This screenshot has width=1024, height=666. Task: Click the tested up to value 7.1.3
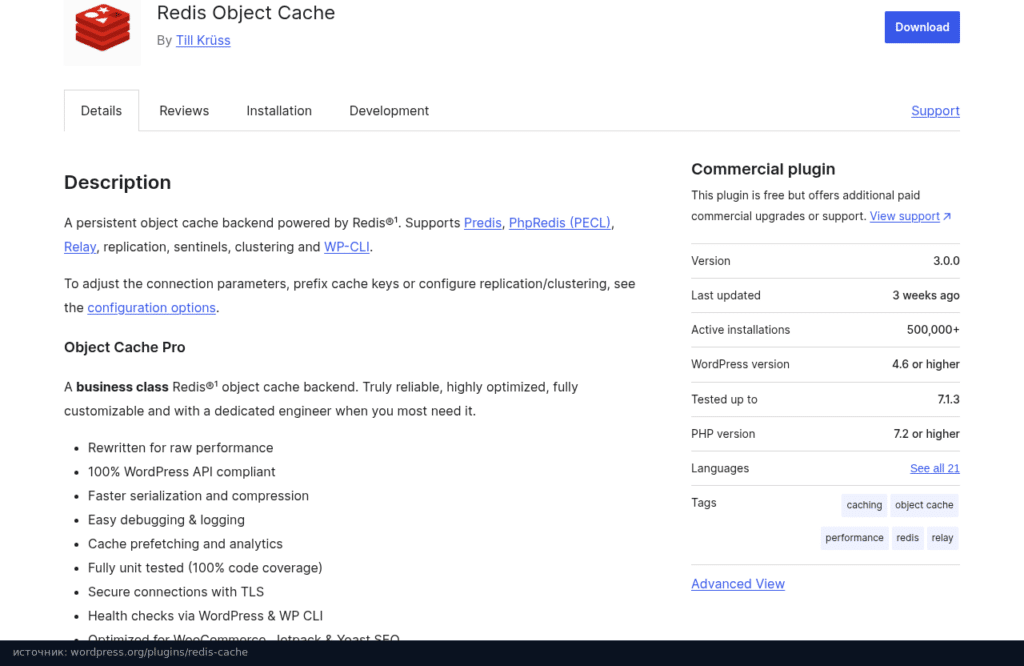tap(948, 399)
